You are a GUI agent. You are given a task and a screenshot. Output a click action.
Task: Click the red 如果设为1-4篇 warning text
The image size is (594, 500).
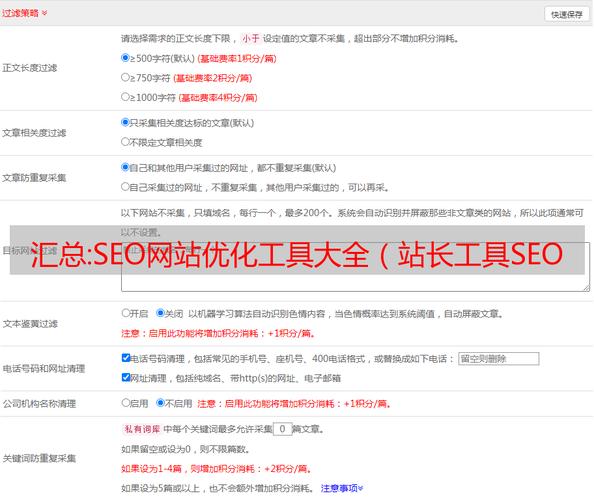pyautogui.click(x=216, y=469)
